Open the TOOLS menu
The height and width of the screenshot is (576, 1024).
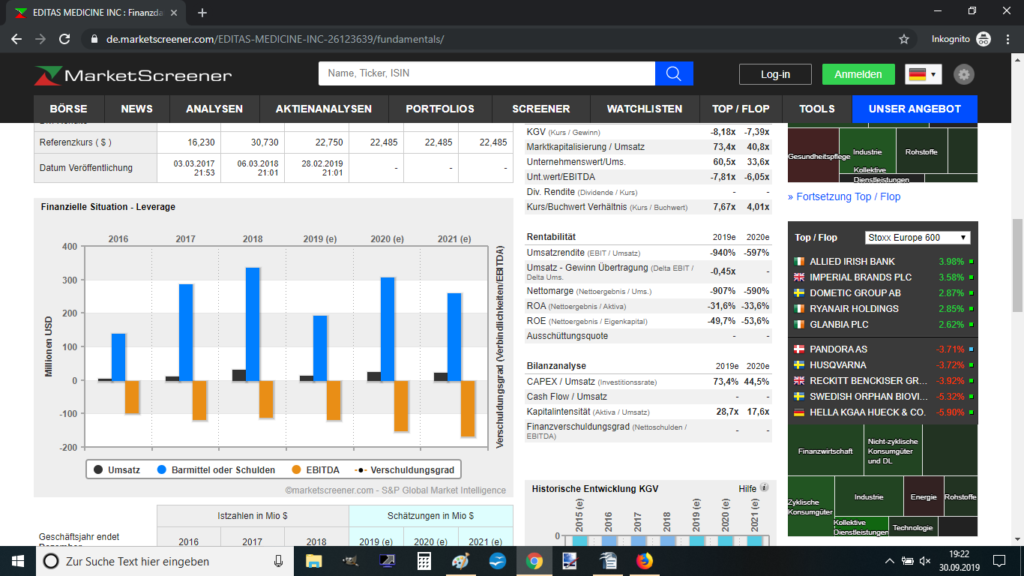(817, 109)
